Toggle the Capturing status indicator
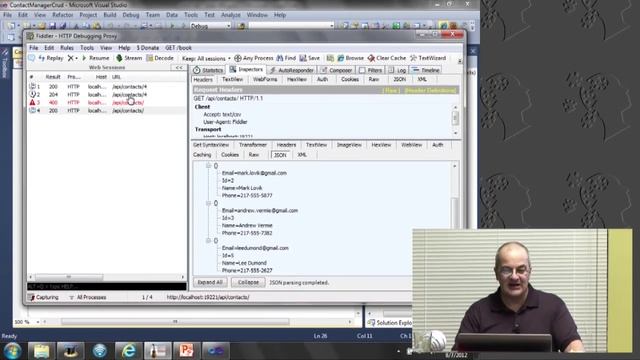The height and width of the screenshot is (360, 640). pos(43,298)
